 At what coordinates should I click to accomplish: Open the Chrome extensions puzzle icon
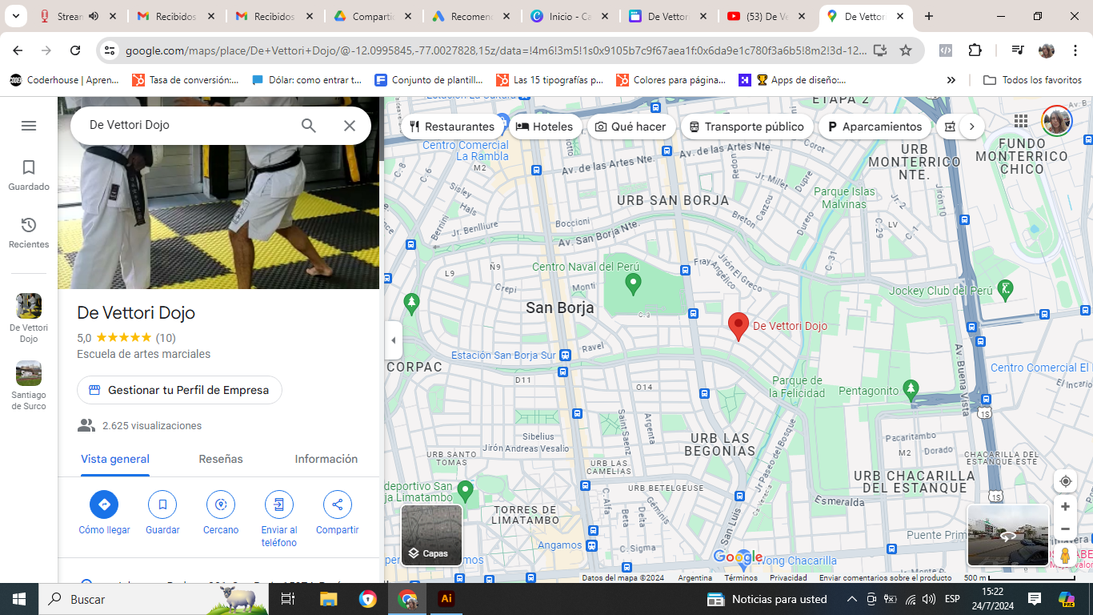[974, 50]
